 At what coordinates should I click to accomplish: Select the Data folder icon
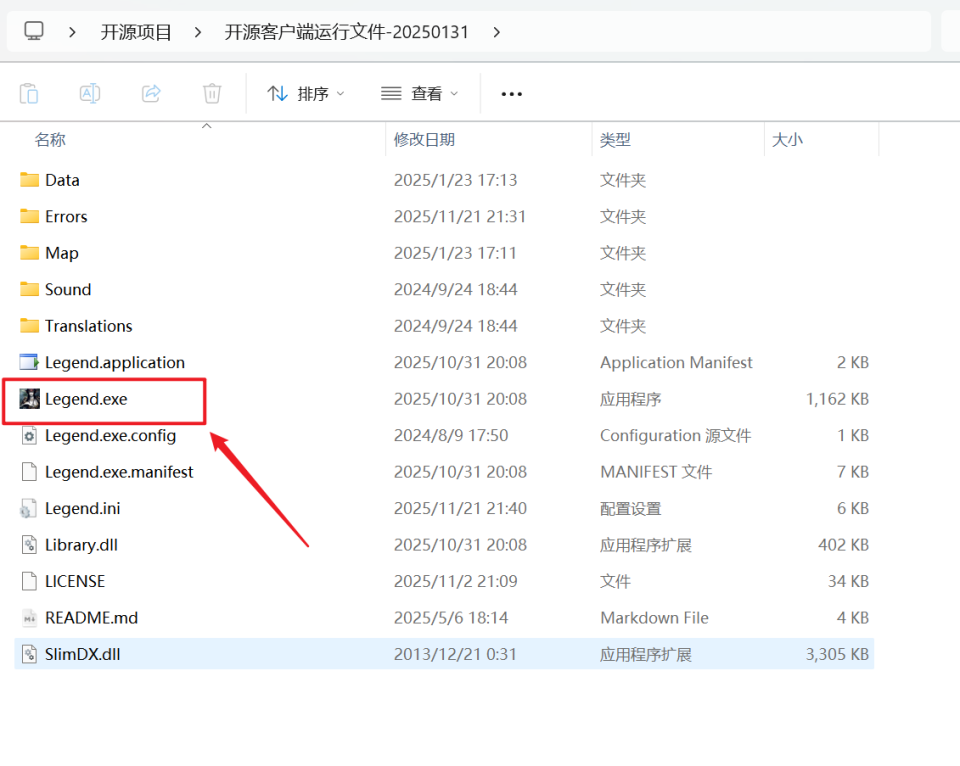coord(29,179)
